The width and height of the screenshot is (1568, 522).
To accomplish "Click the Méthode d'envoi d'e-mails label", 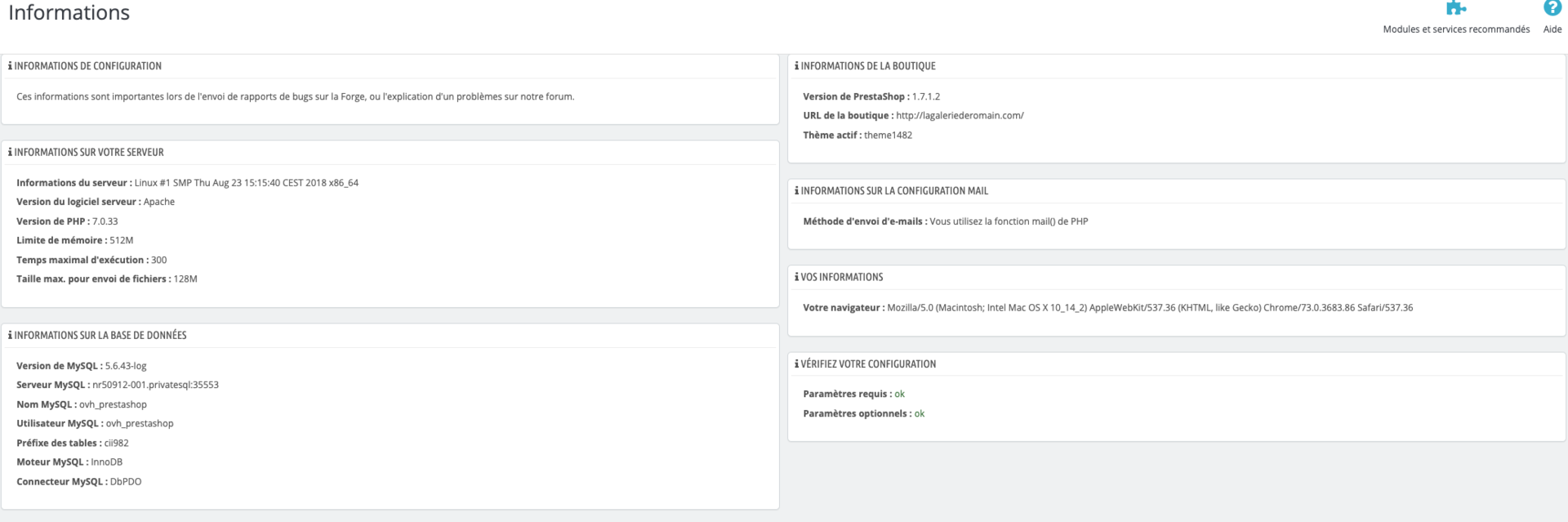I will [865, 221].
